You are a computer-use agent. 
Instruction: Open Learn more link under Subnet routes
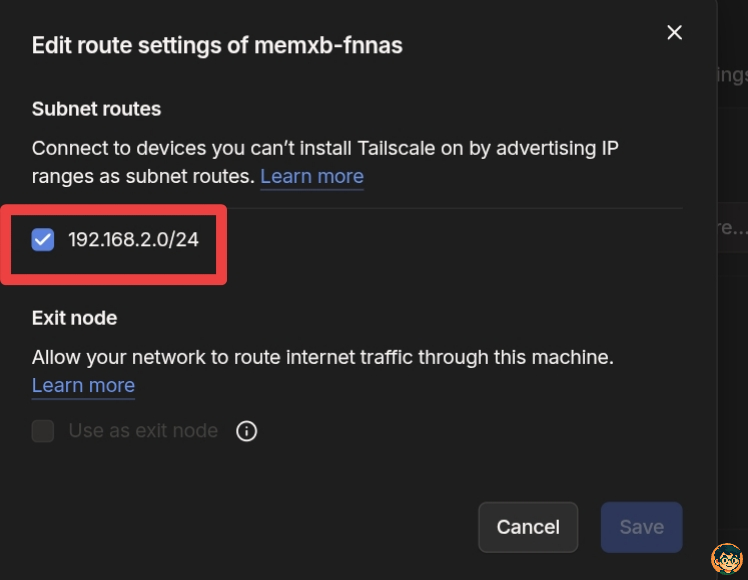312,177
